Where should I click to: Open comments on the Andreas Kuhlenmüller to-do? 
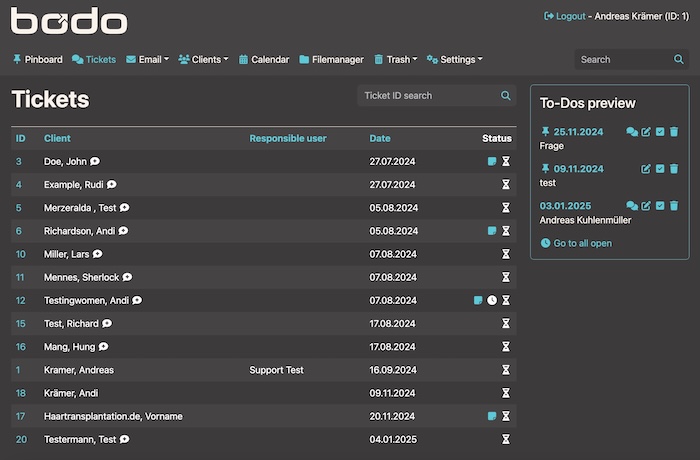tap(632, 206)
